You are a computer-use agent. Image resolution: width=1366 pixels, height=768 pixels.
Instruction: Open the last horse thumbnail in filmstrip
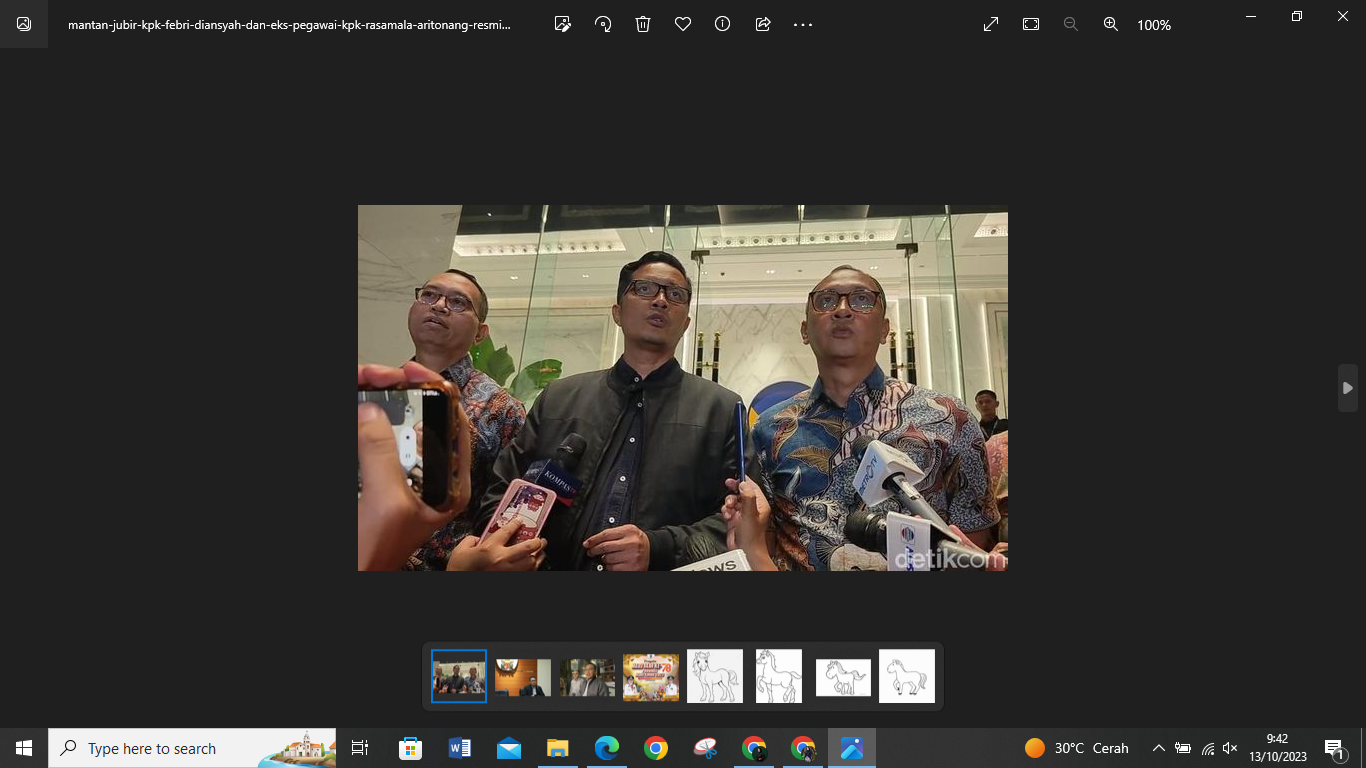(907, 676)
